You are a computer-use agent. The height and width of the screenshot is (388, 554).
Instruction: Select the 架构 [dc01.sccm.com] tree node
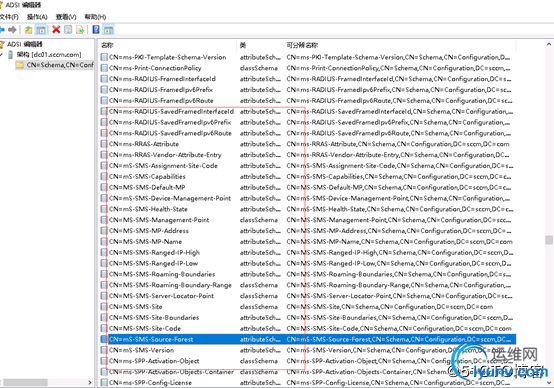click(x=49, y=54)
